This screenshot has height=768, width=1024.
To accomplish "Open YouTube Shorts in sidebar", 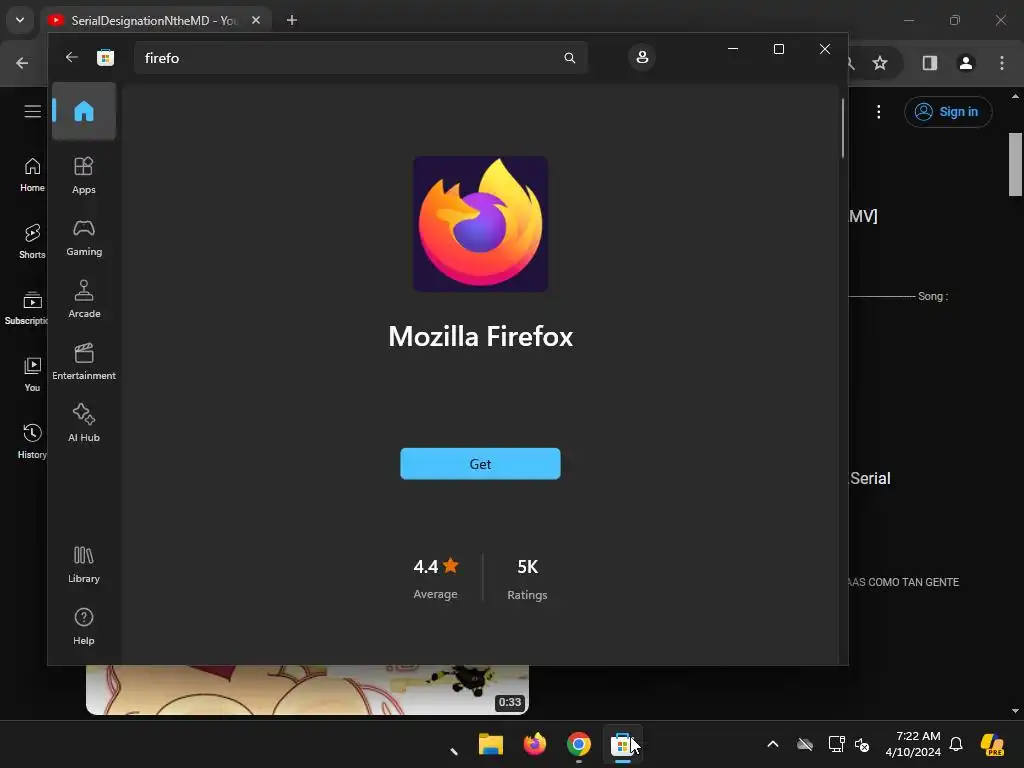I will [x=32, y=242].
